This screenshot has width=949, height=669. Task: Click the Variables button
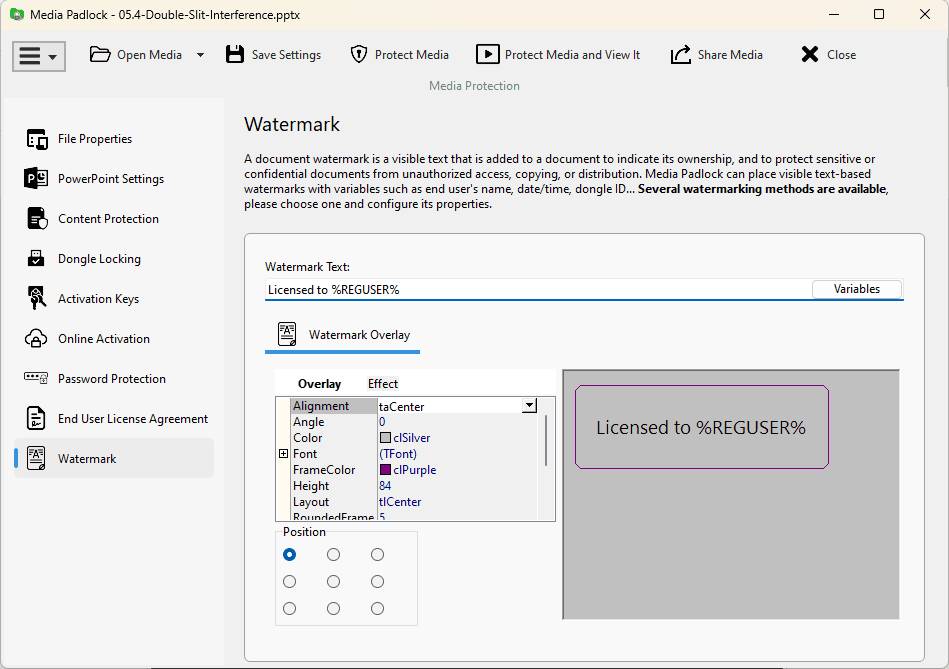[x=856, y=289]
